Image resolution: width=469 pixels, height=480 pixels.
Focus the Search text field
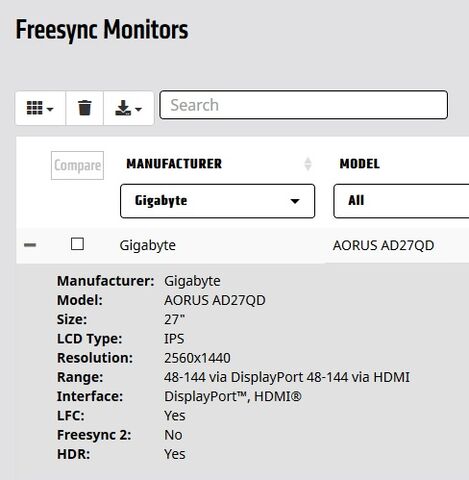pos(303,105)
